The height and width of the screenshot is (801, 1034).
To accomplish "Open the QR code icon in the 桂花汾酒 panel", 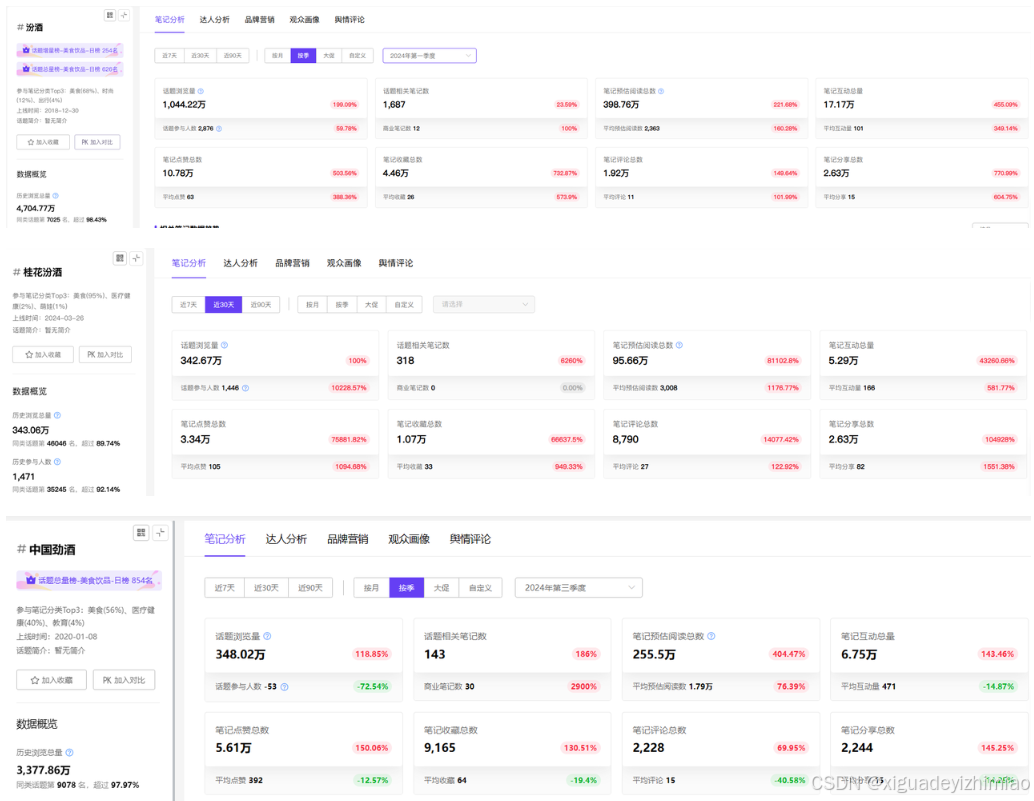I will 119,258.
